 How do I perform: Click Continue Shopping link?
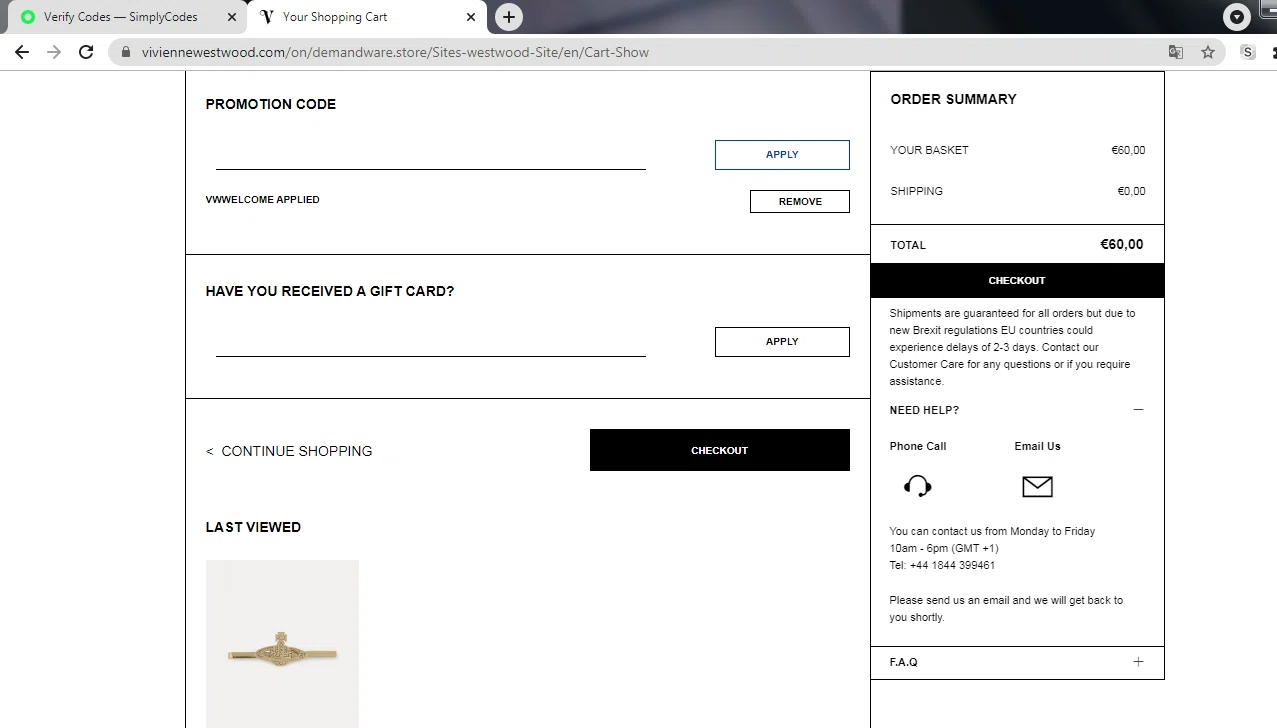tap(289, 451)
